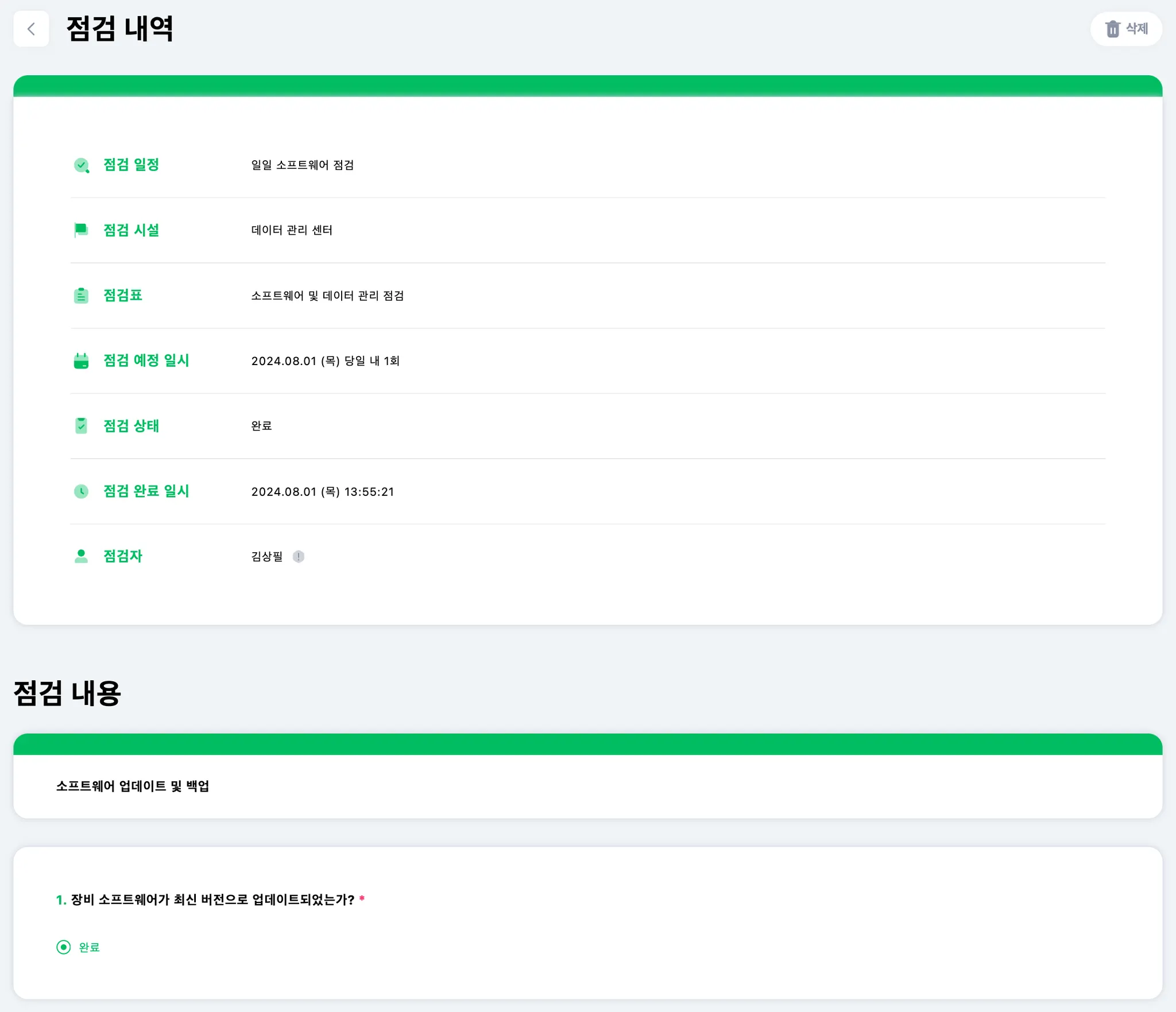
Task: Click the 소프트웨어 및 데이터 관리 점검 checklist name
Action: 327,296
